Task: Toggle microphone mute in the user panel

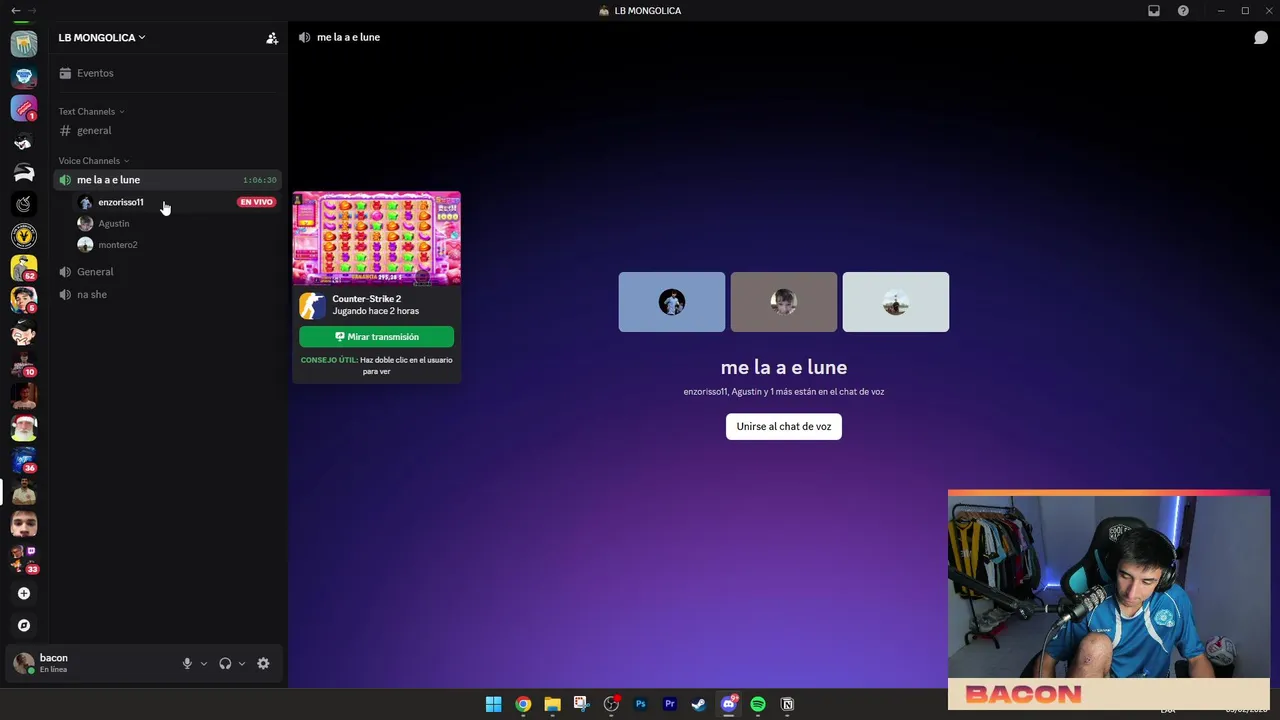Action: tap(187, 664)
